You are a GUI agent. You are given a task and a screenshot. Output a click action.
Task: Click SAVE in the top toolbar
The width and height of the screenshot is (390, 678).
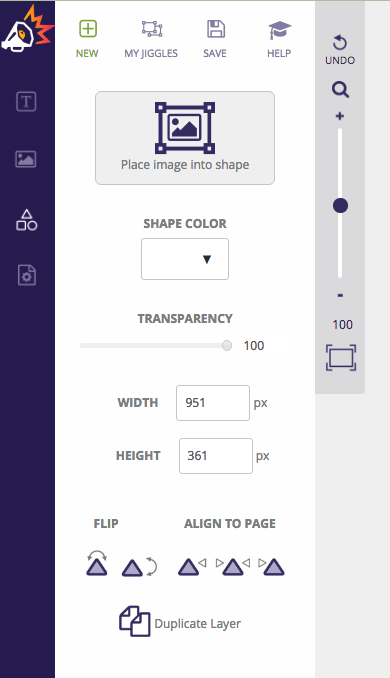pyautogui.click(x=215, y=39)
